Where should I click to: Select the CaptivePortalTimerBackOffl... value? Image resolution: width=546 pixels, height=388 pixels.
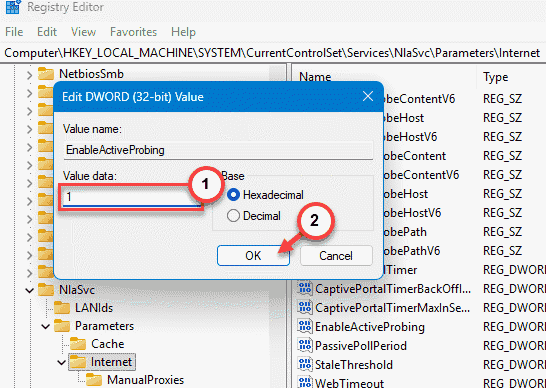click(x=393, y=289)
